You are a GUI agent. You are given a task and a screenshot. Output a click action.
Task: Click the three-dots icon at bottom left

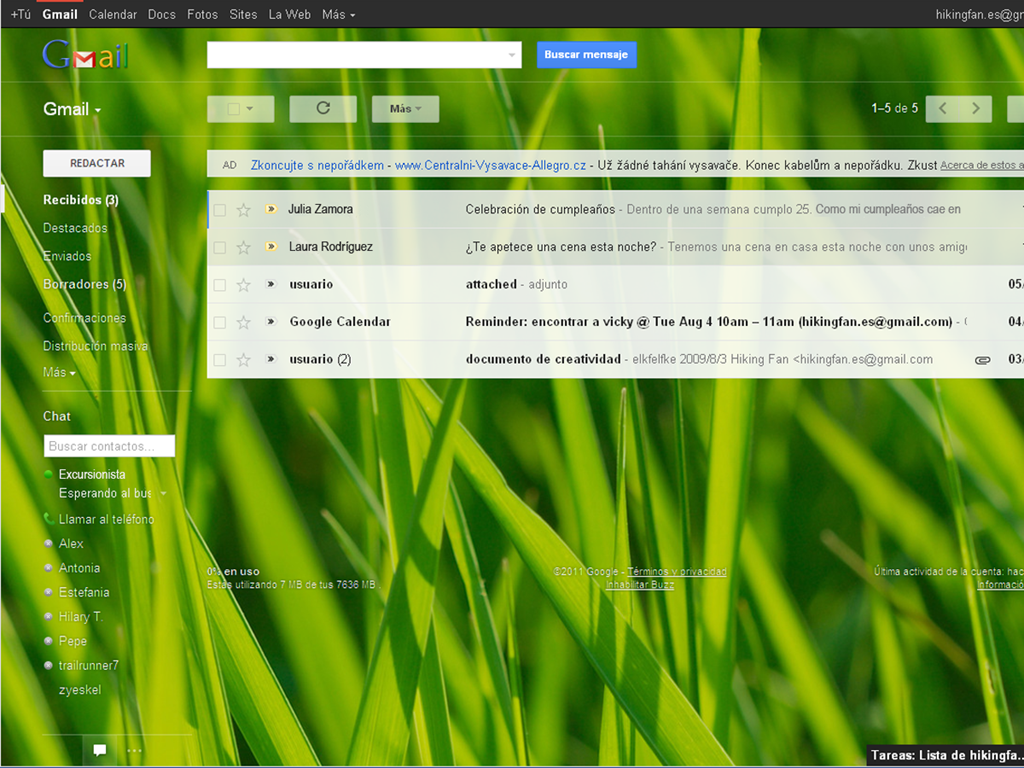pos(135,750)
